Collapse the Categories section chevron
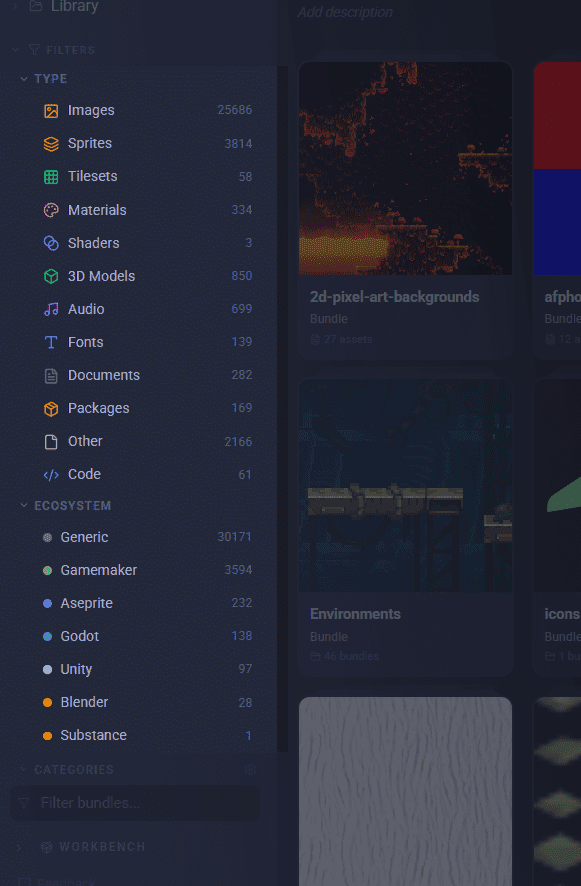 pos(24,769)
